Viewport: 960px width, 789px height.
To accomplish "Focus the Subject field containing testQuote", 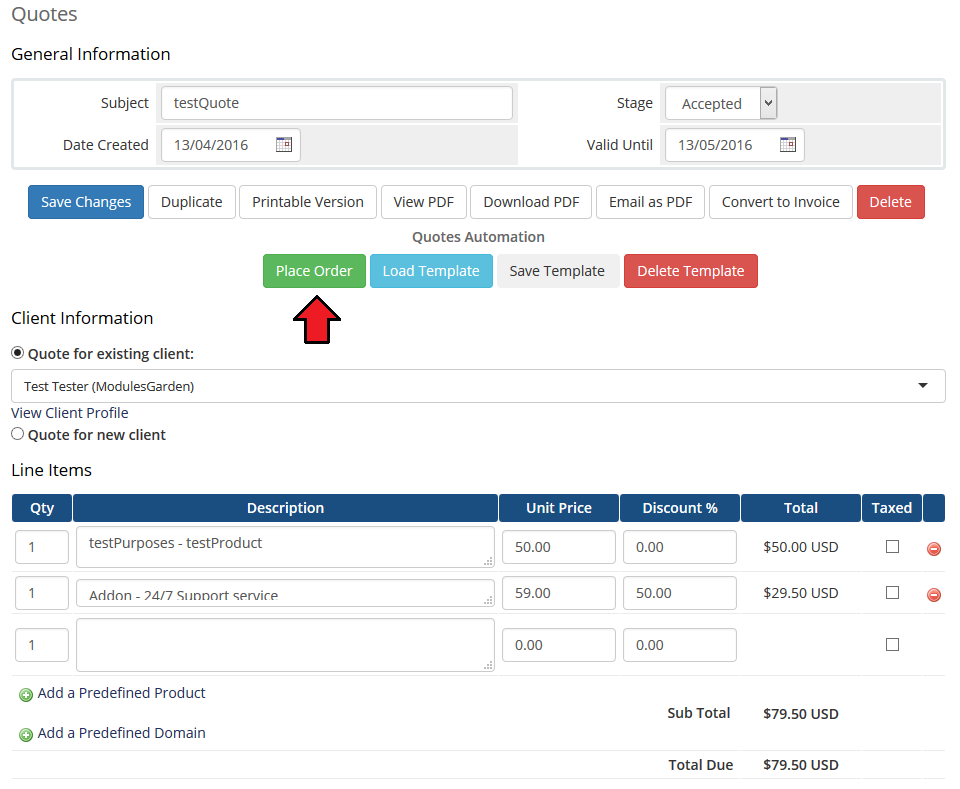I will click(x=337, y=103).
